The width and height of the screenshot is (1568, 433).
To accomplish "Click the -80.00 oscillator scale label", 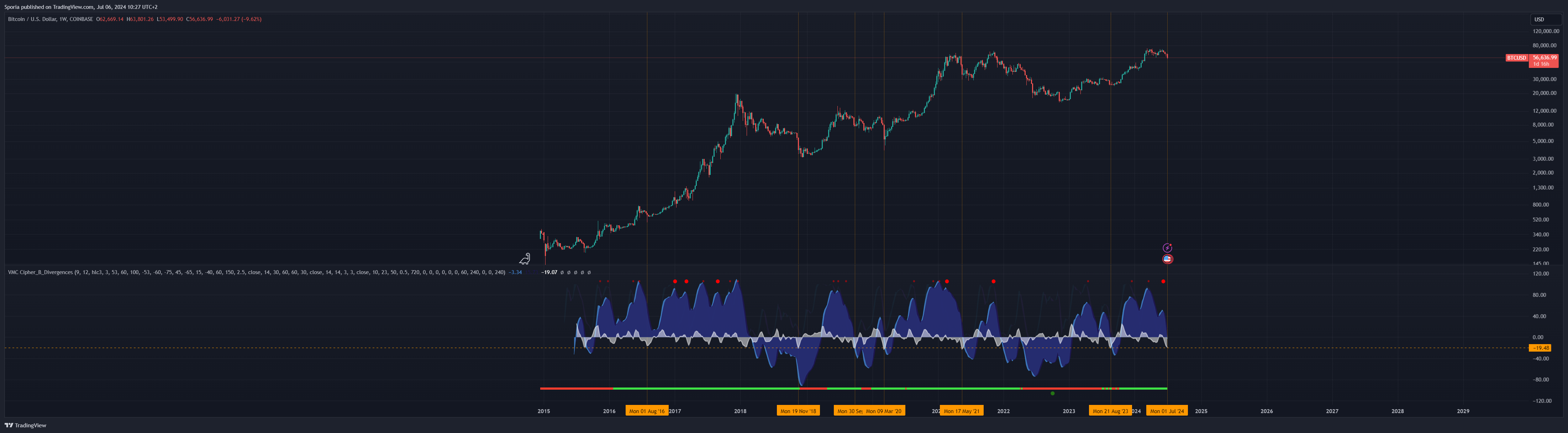I will coord(1541,379).
